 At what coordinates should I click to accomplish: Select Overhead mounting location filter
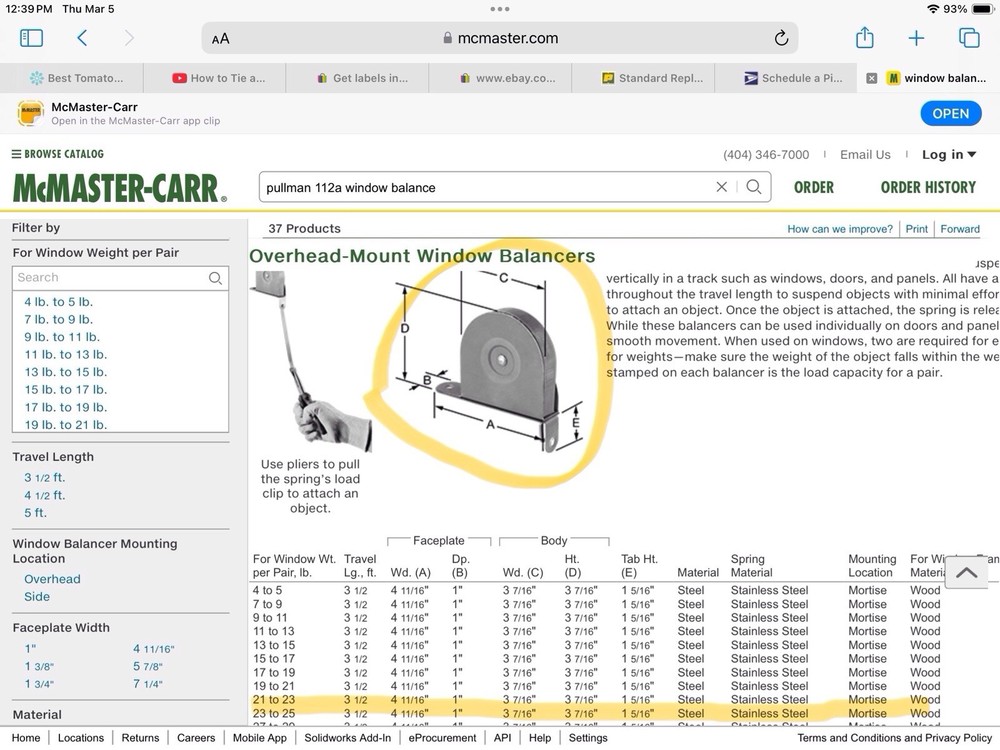[x=52, y=579]
